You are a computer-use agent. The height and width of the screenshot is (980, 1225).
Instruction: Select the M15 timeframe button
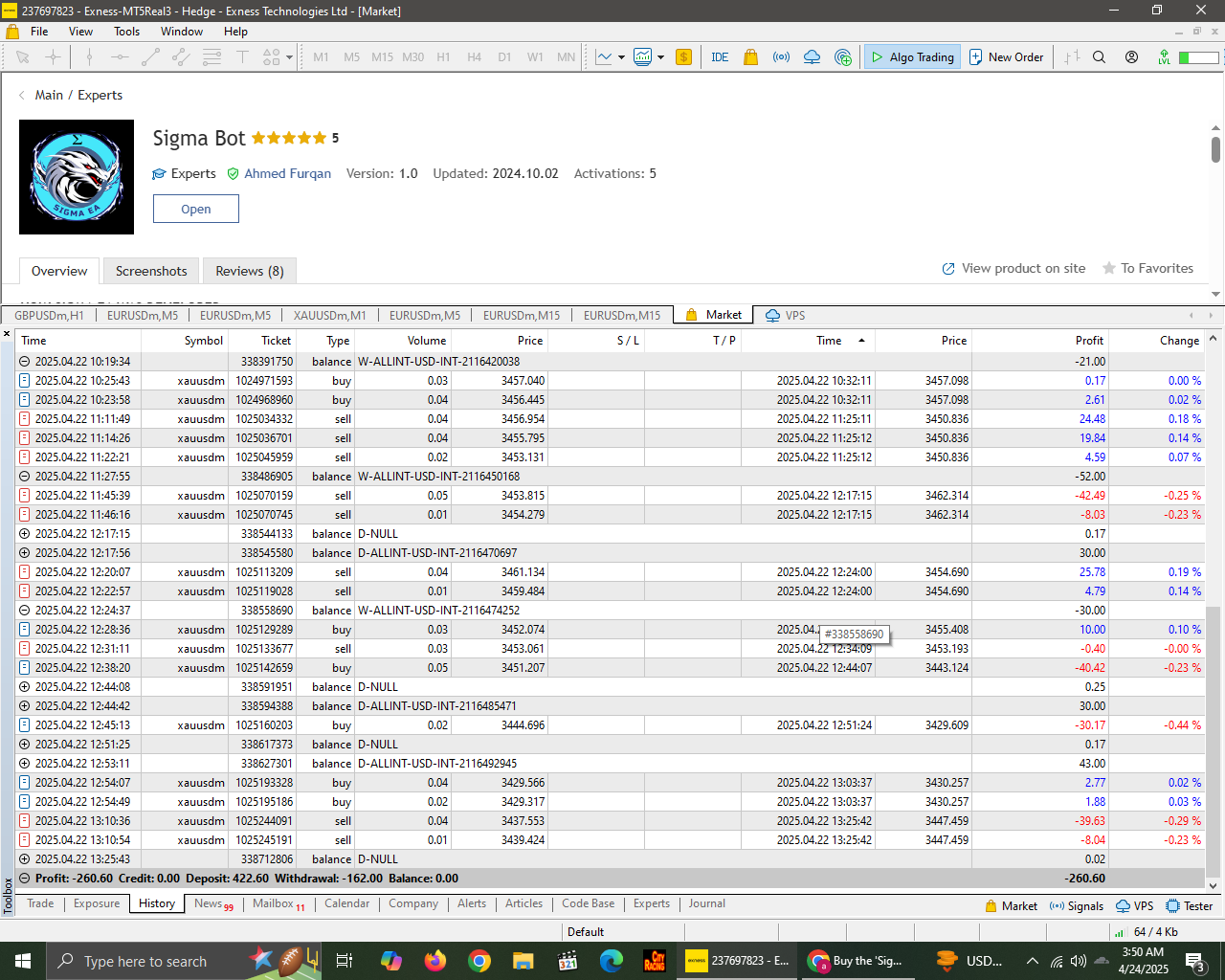[x=382, y=57]
